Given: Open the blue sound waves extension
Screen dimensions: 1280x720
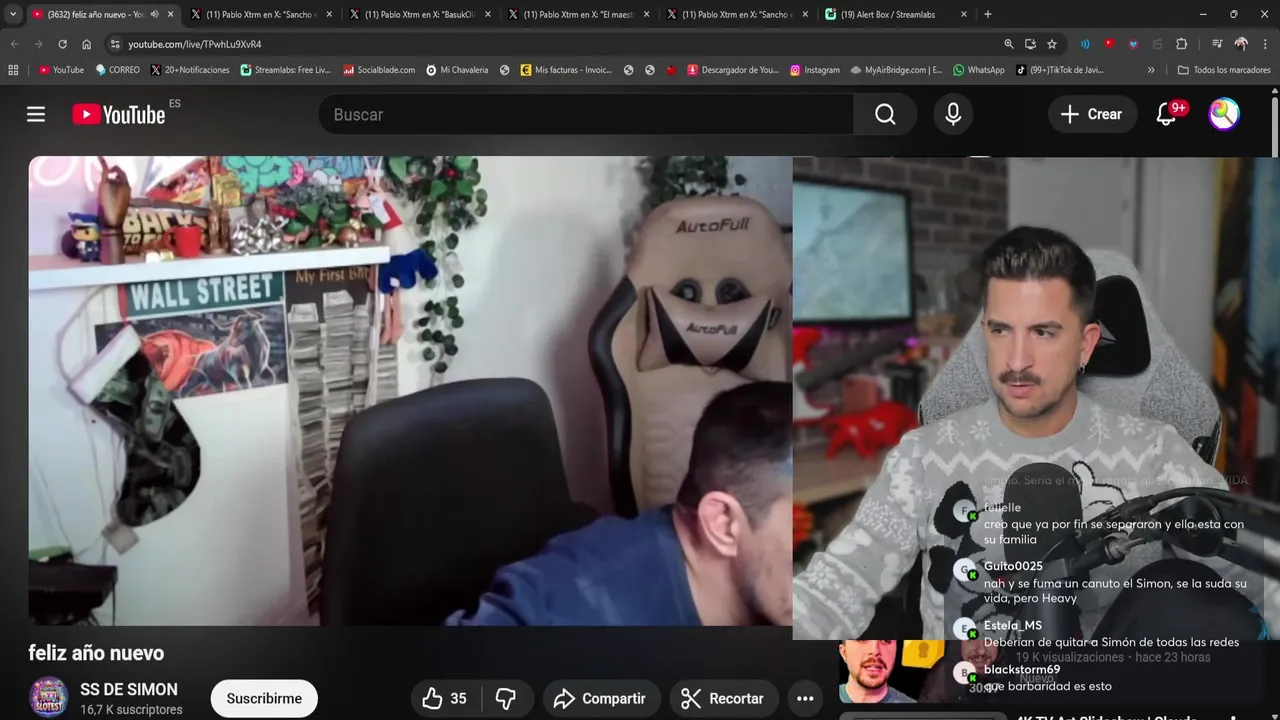Looking at the screenshot, I should (x=1085, y=44).
